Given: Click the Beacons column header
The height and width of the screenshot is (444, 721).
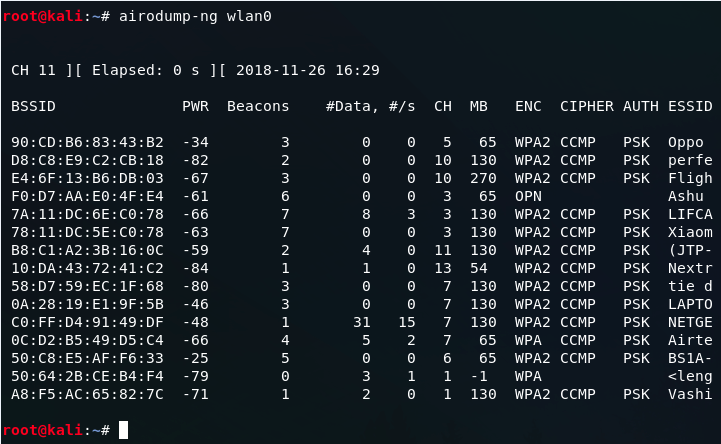Looking at the screenshot, I should (258, 106).
